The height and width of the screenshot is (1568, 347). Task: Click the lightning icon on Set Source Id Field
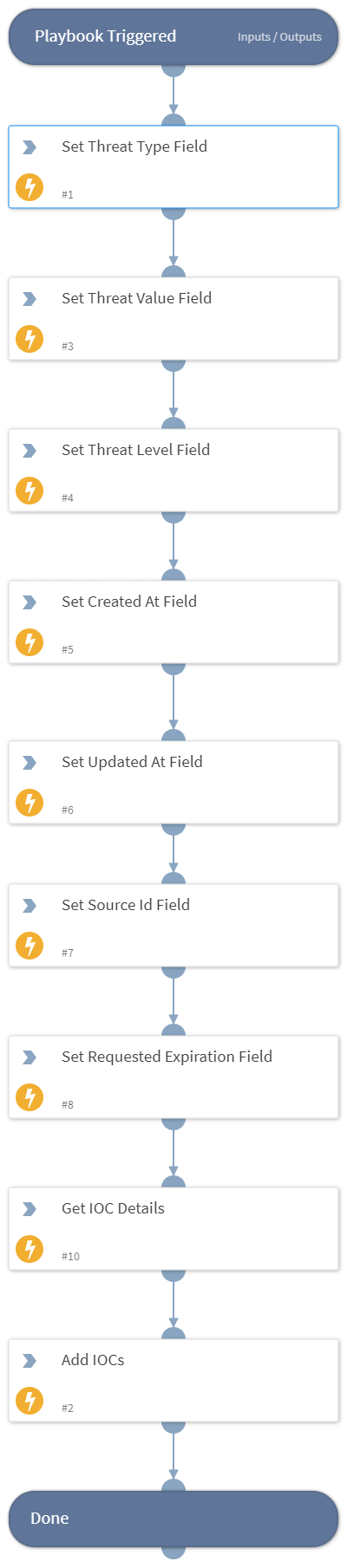coord(29,946)
